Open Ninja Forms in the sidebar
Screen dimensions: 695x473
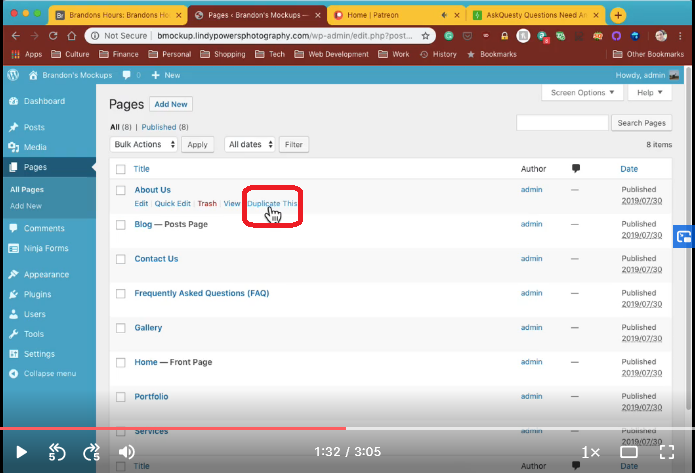coord(46,248)
